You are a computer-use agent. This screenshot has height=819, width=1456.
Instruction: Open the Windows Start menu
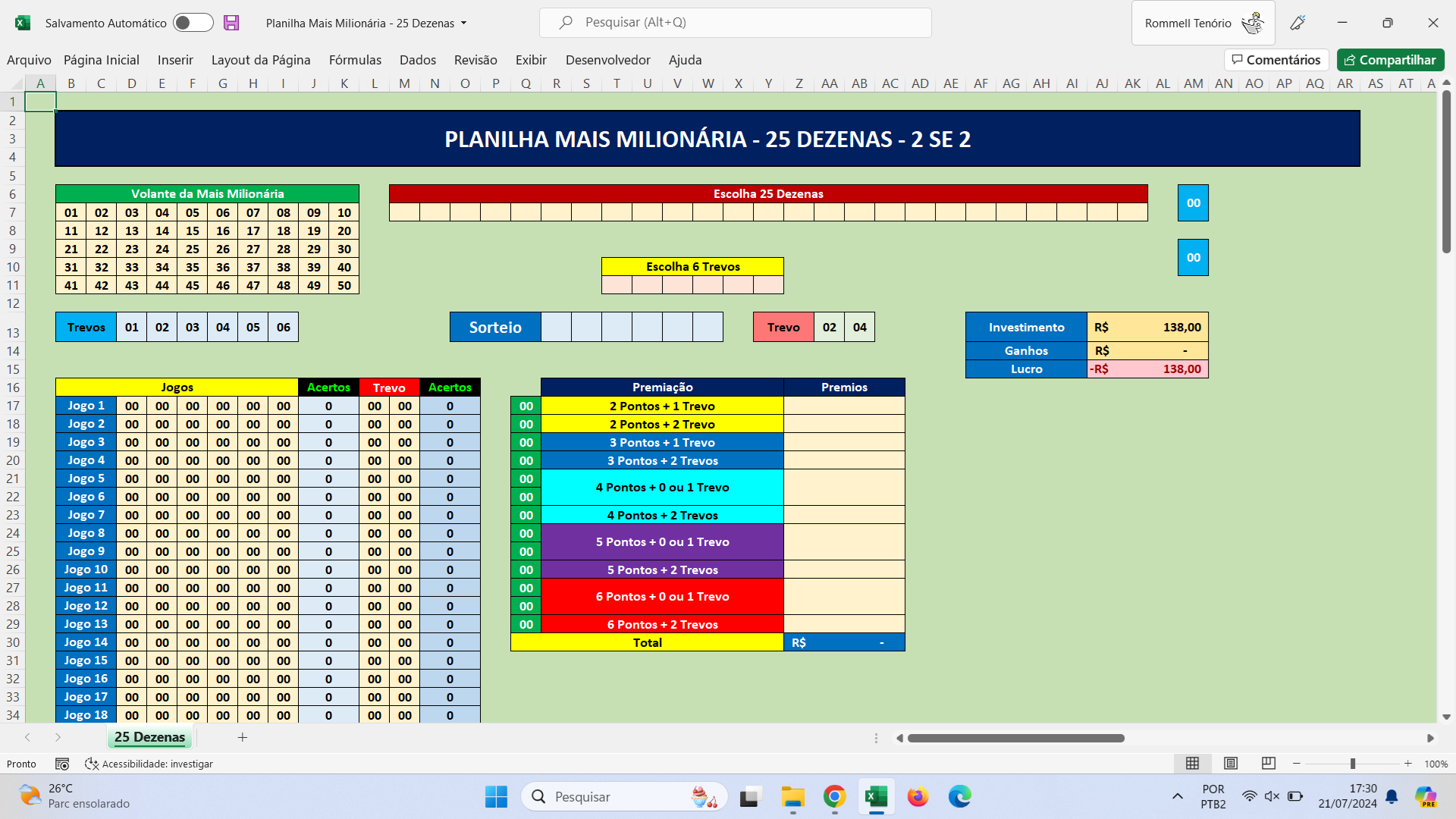496,797
